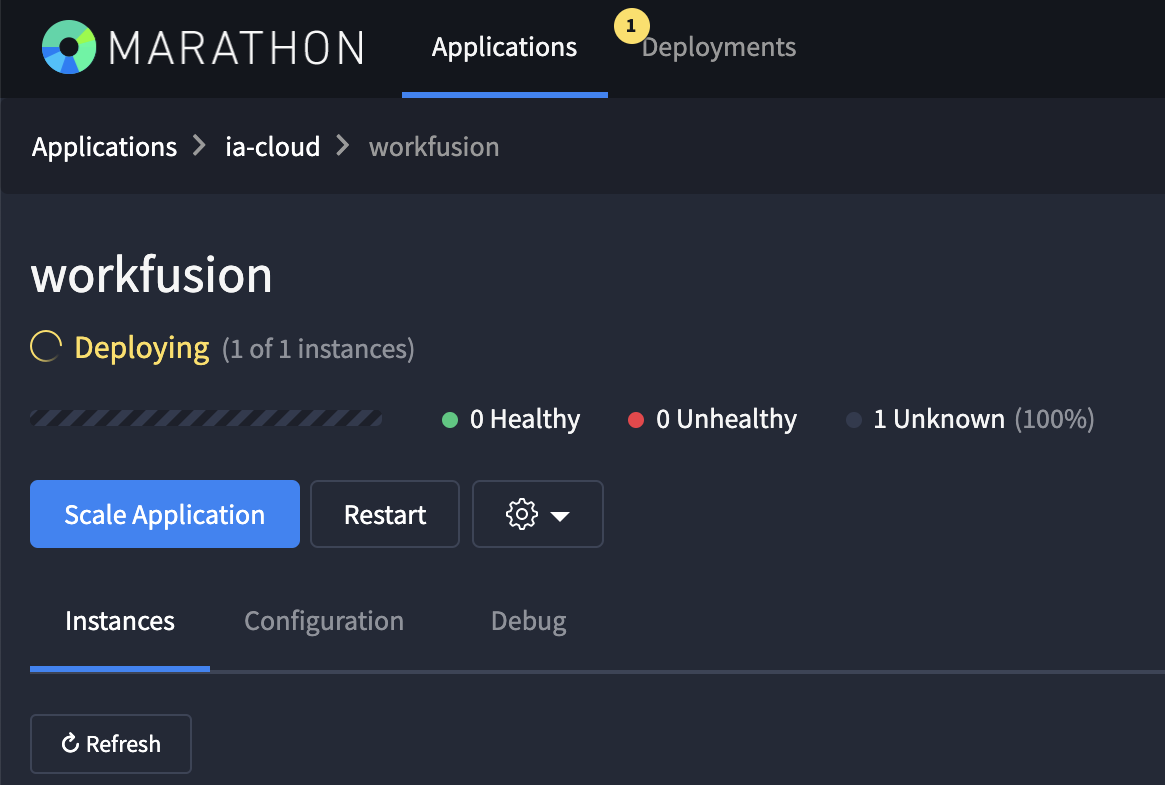
Task: Click the red Unhealthy status dot
Action: (636, 420)
